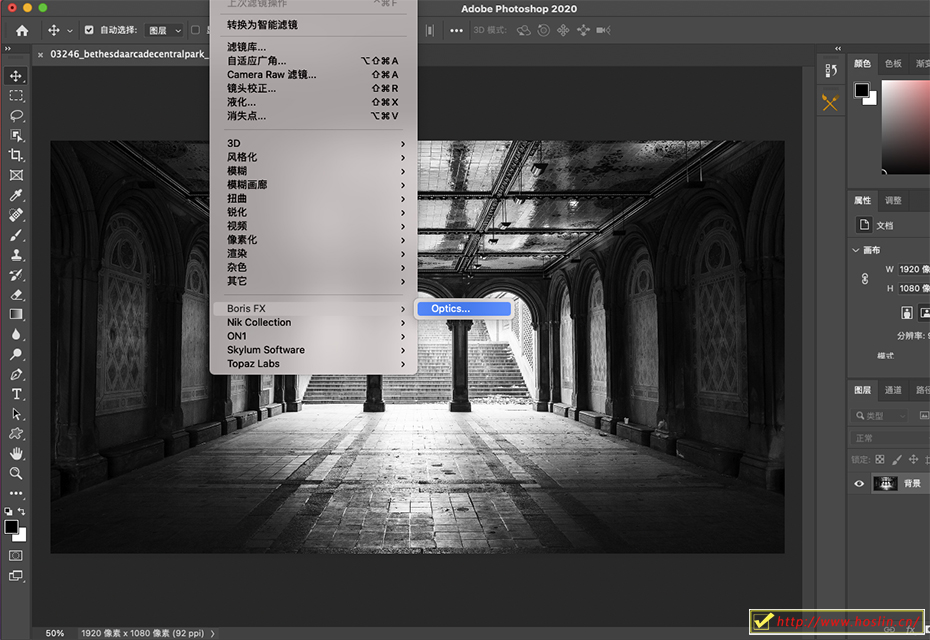The image size is (930, 640).
Task: Select the Object Selection tool
Action: pyautogui.click(x=16, y=135)
